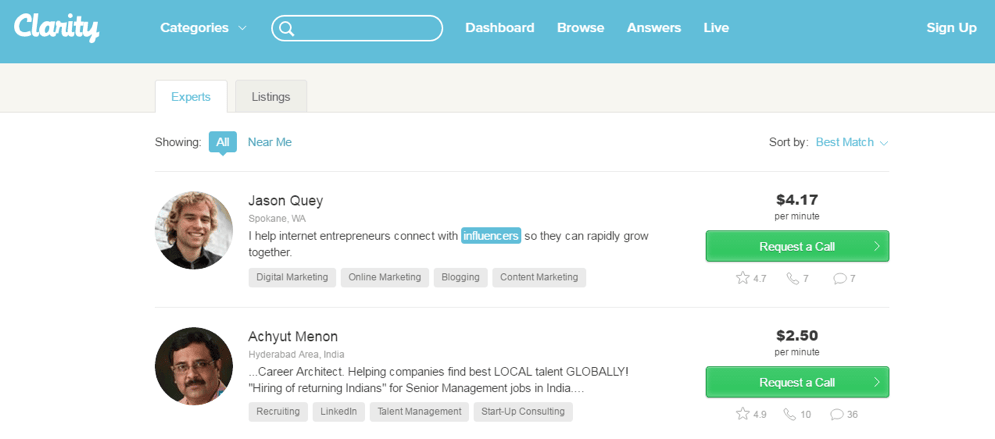
Task: Click Jason Quey's profile photo
Action: point(194,230)
